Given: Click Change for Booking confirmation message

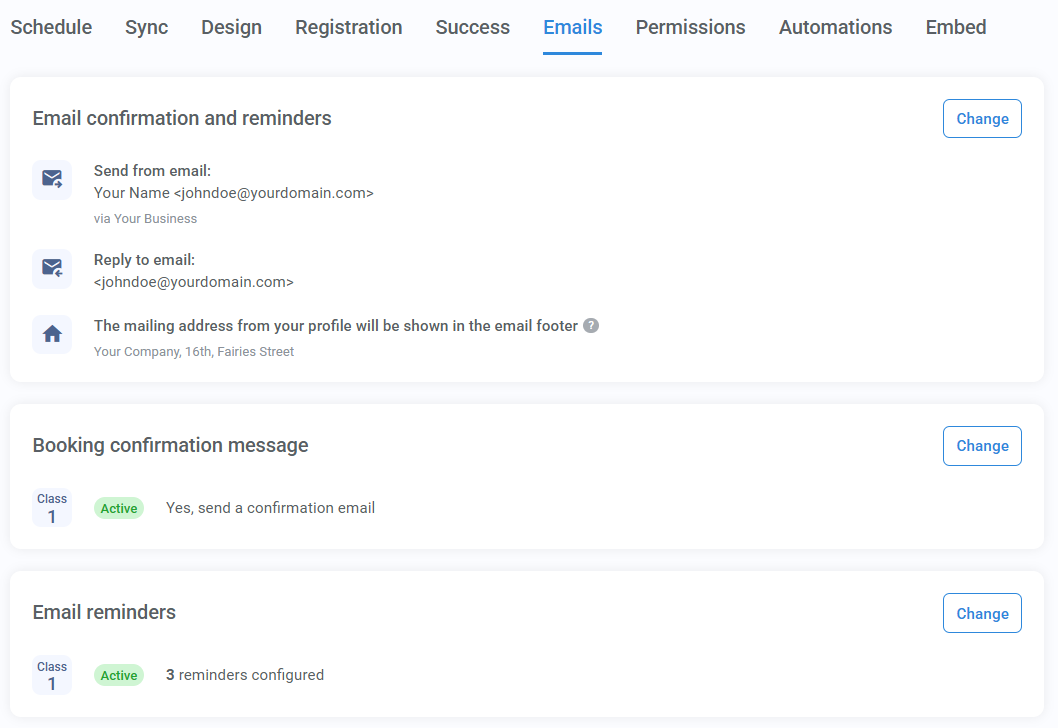Looking at the screenshot, I should [x=981, y=445].
